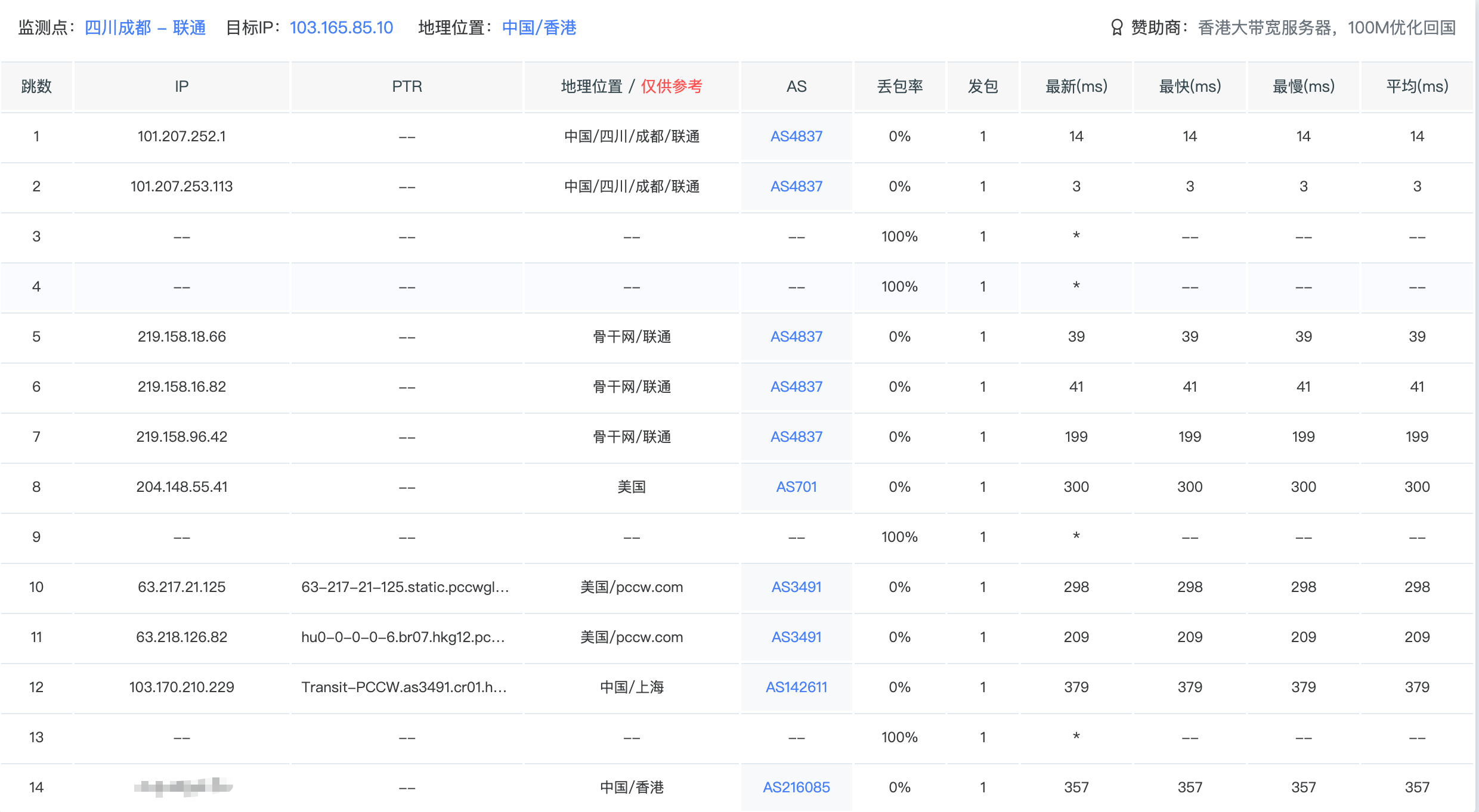The width and height of the screenshot is (1479, 812).
Task: Click 中国/四川/成都/联通 in hop 1 row
Action: [x=632, y=137]
